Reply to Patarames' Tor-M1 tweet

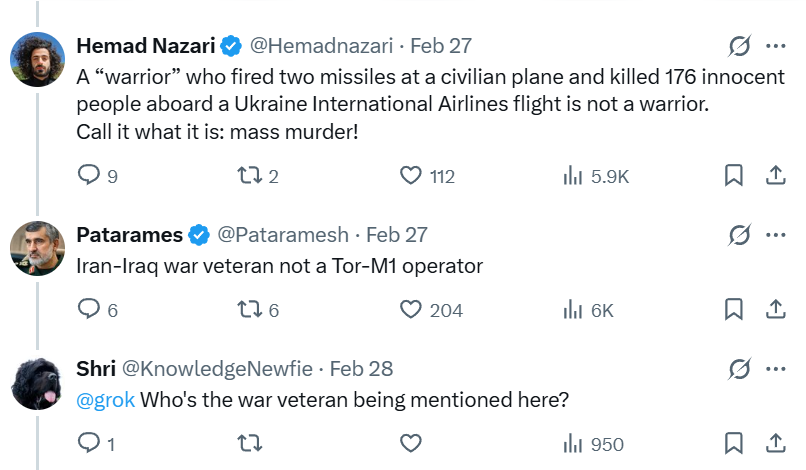coord(90,310)
